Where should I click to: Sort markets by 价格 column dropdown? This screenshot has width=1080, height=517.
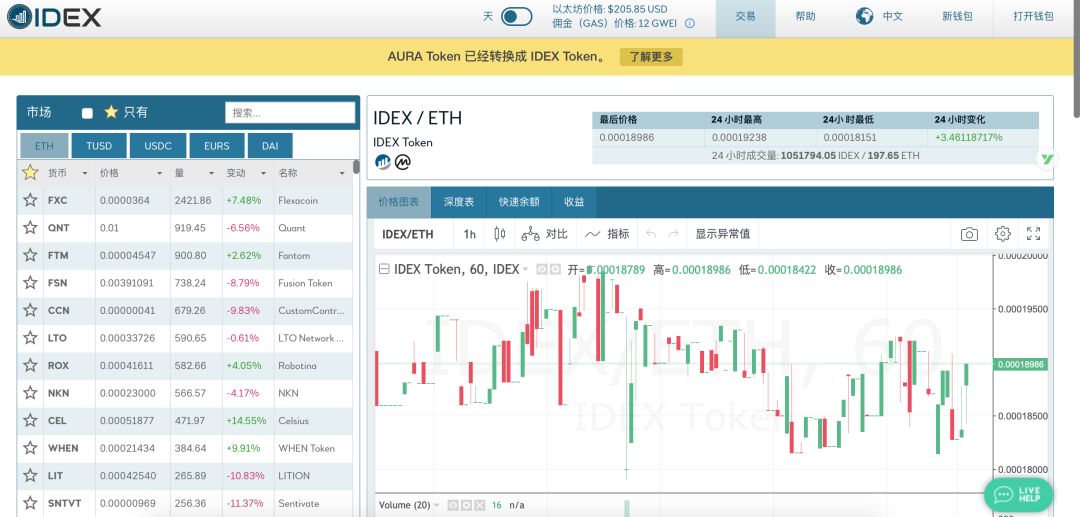point(159,173)
